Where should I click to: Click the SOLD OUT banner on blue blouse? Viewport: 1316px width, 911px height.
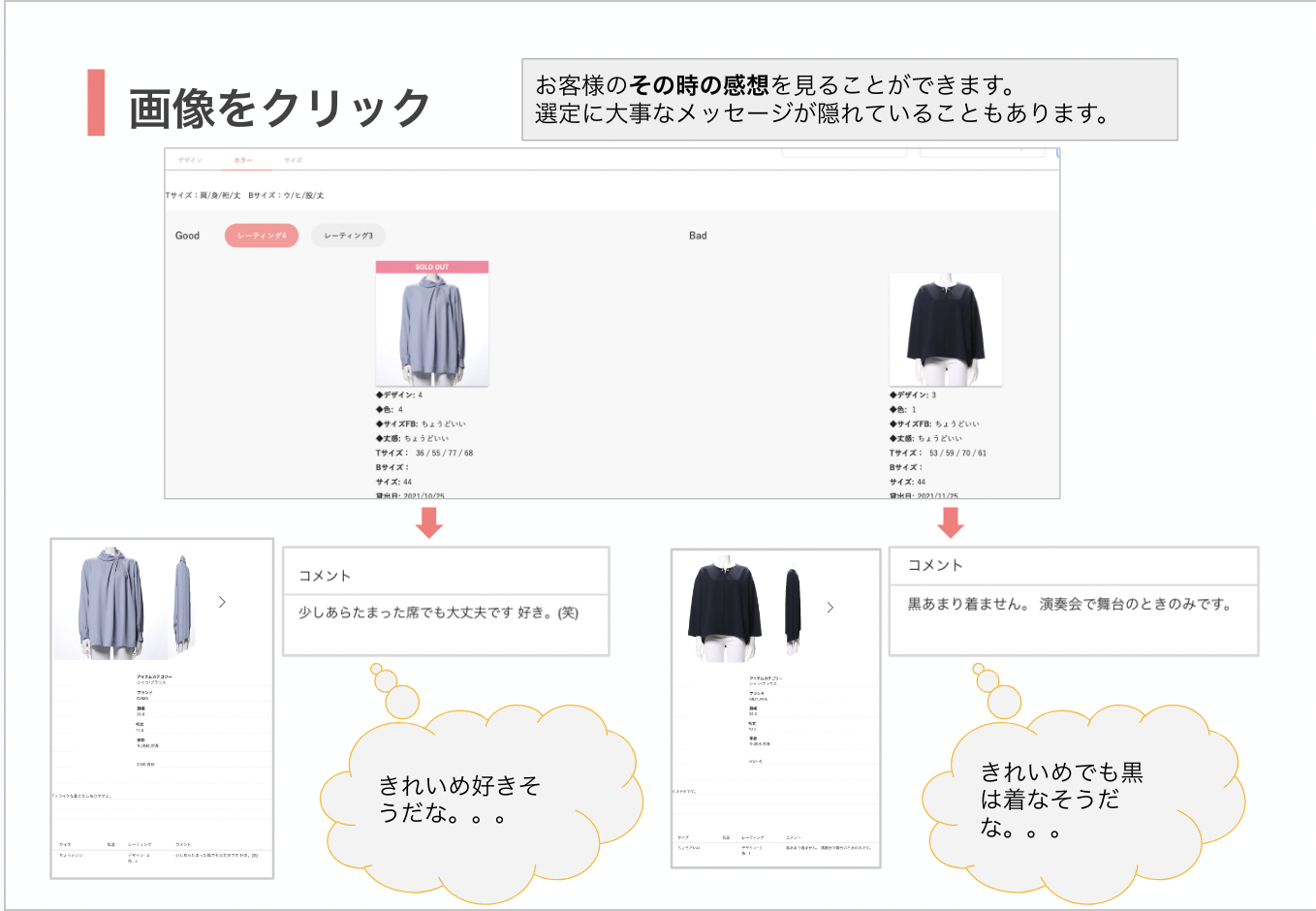coord(432,267)
